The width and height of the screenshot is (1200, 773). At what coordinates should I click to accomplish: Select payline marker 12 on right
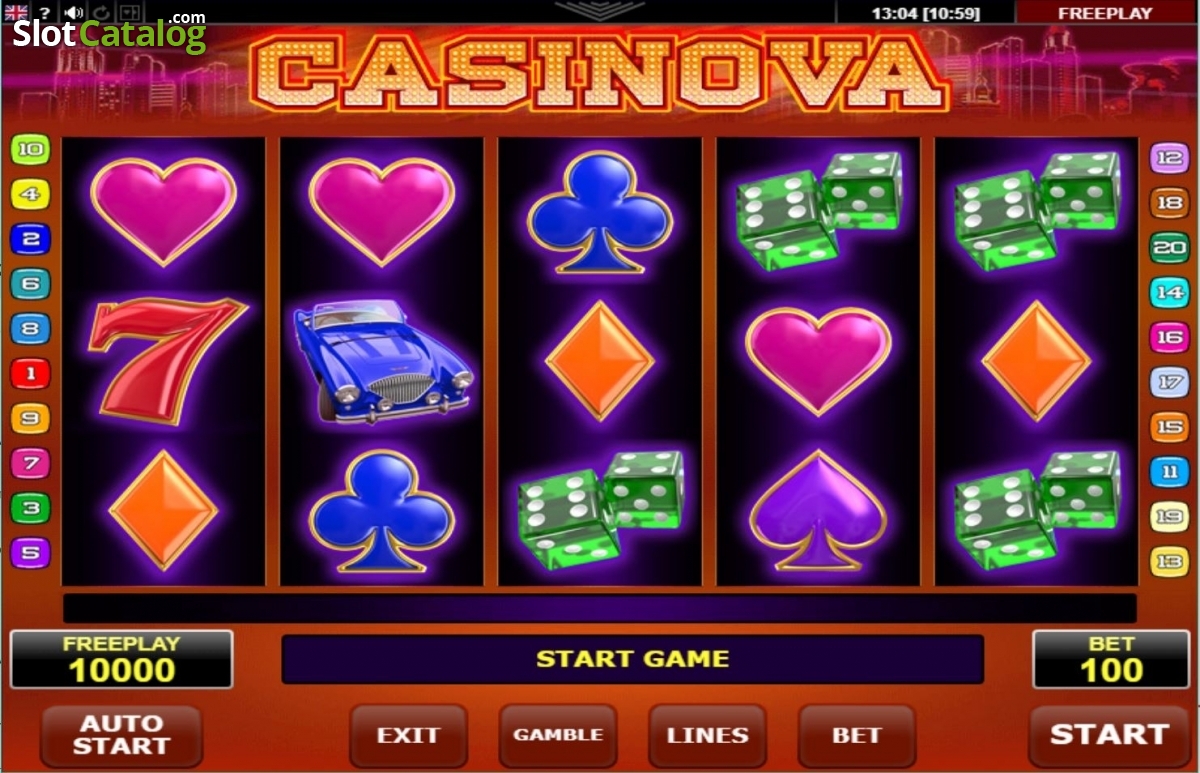[x=1169, y=157]
